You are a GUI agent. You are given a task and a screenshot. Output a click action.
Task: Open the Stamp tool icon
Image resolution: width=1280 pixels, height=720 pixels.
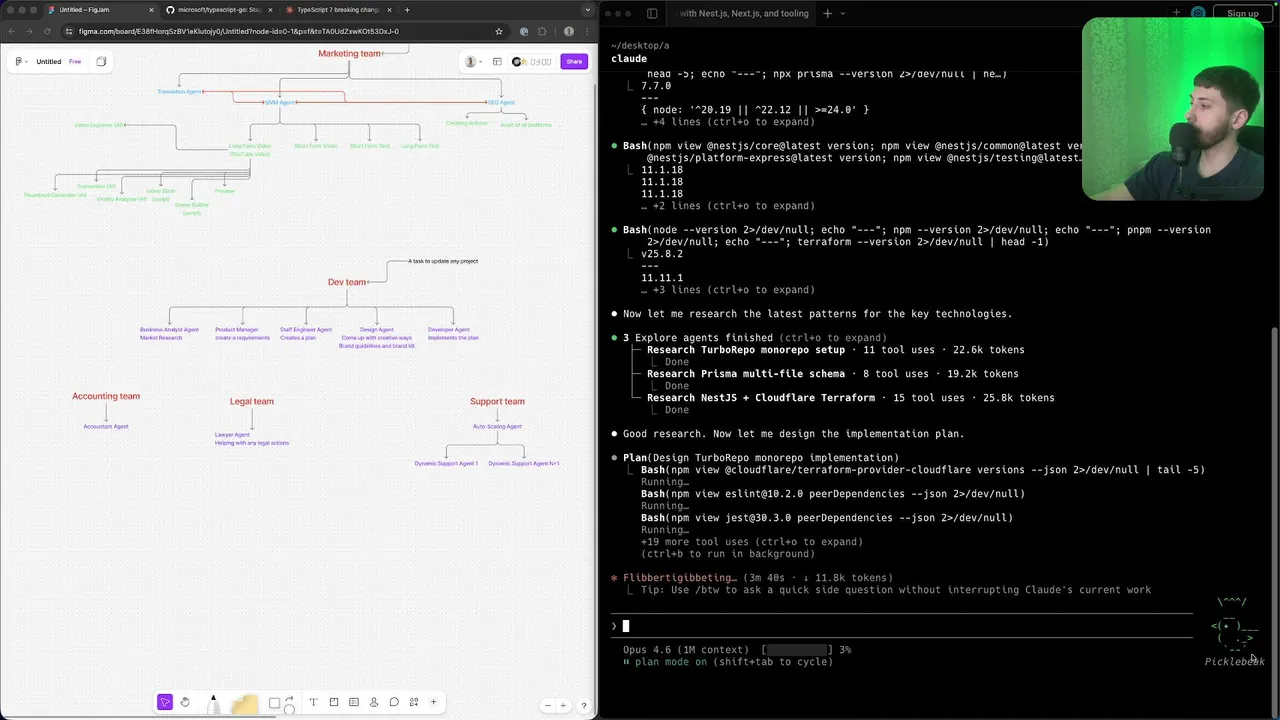(374, 702)
